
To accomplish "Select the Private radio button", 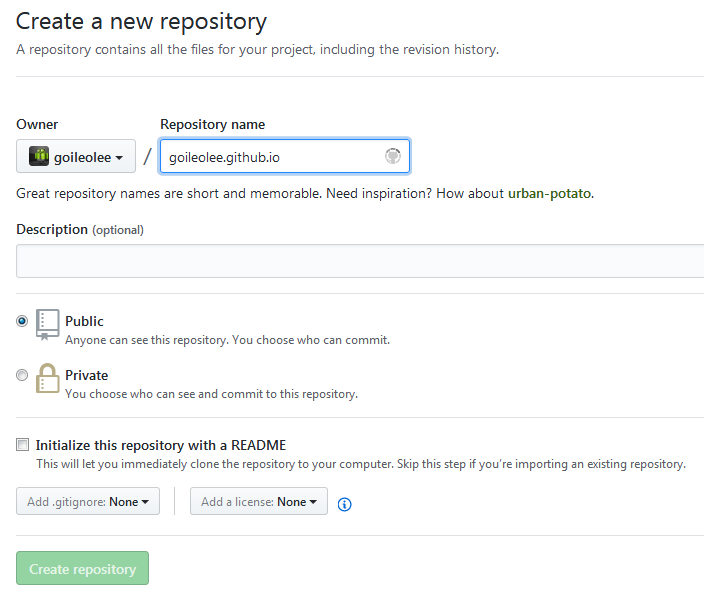I will [x=22, y=375].
